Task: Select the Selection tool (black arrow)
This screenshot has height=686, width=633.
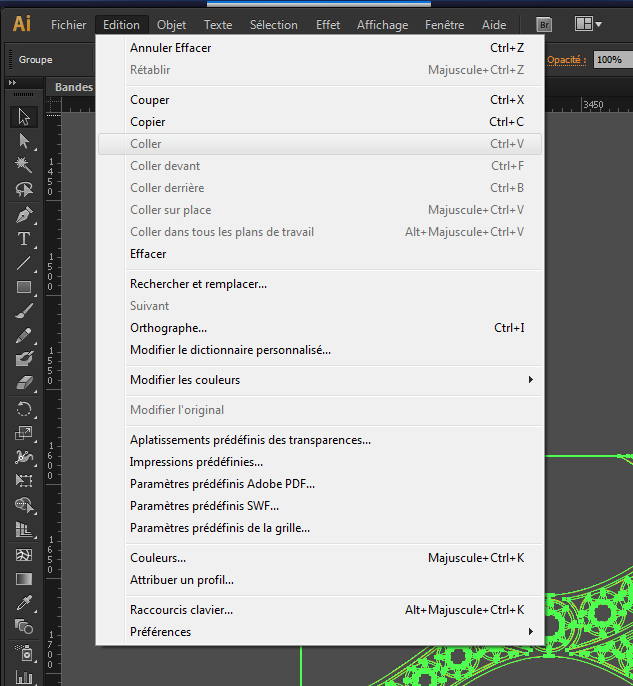Action: [24, 117]
